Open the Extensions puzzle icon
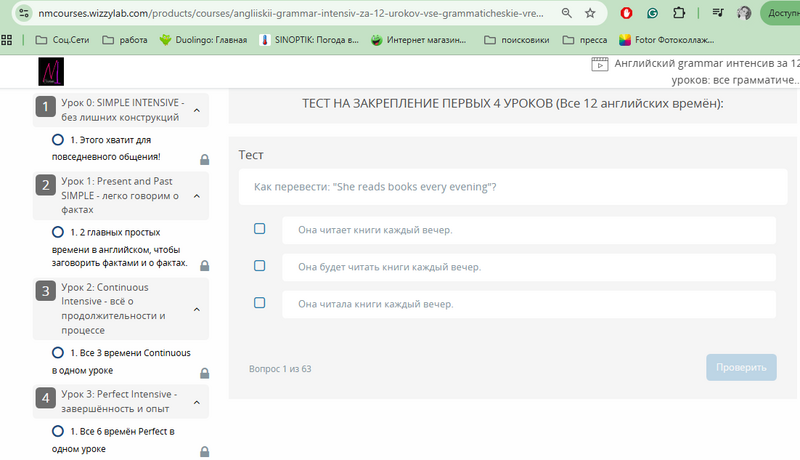Viewport: 800px width, 460px height. (x=679, y=13)
